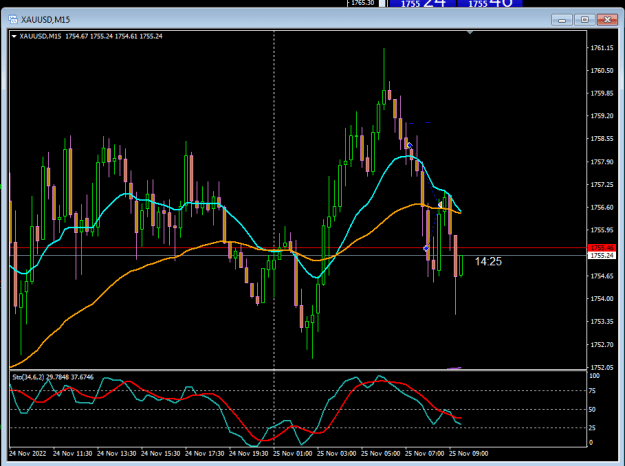Click the 1761.15 price scale value

point(602,48)
